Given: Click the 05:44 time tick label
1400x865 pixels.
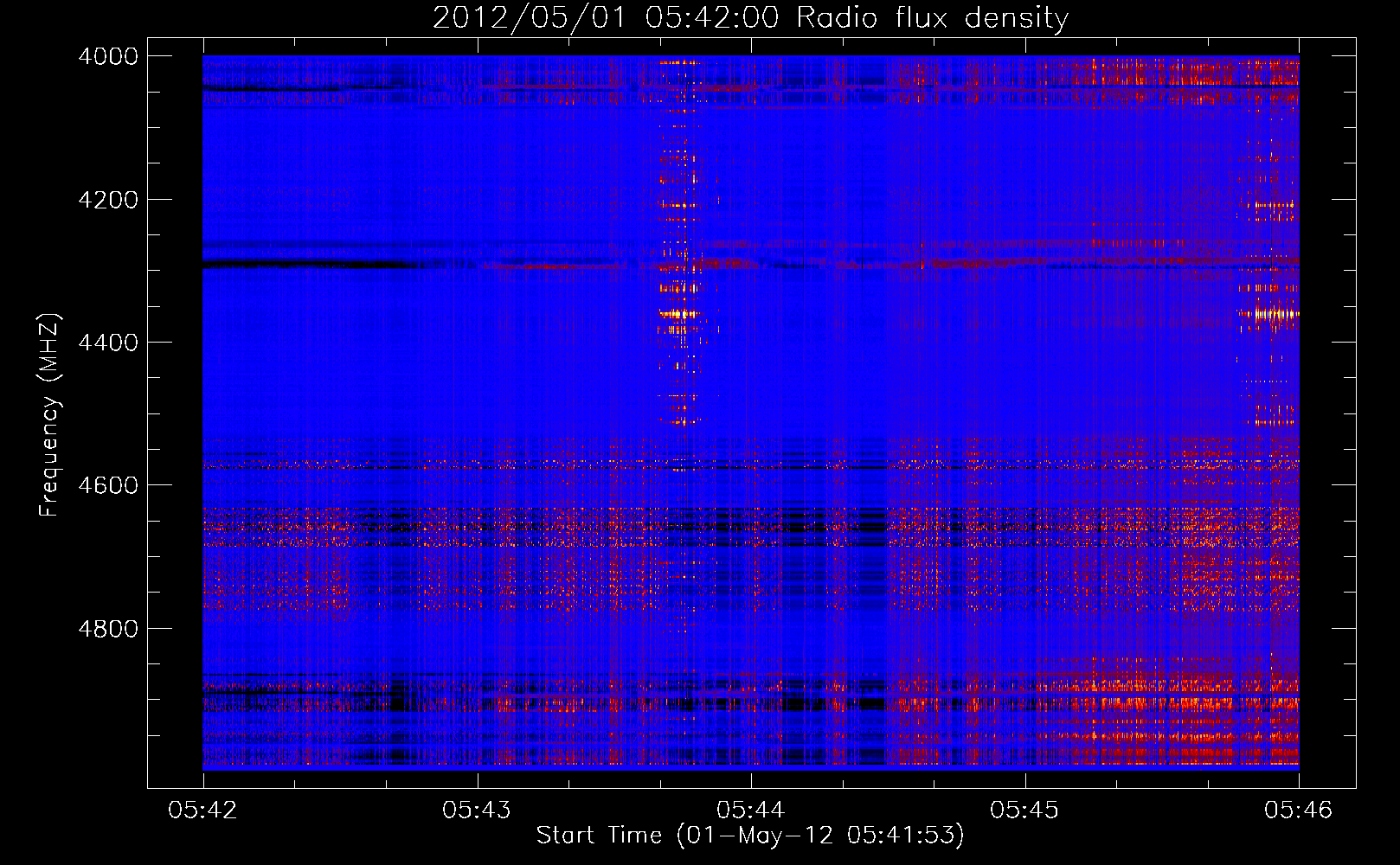Looking at the screenshot, I should (751, 811).
